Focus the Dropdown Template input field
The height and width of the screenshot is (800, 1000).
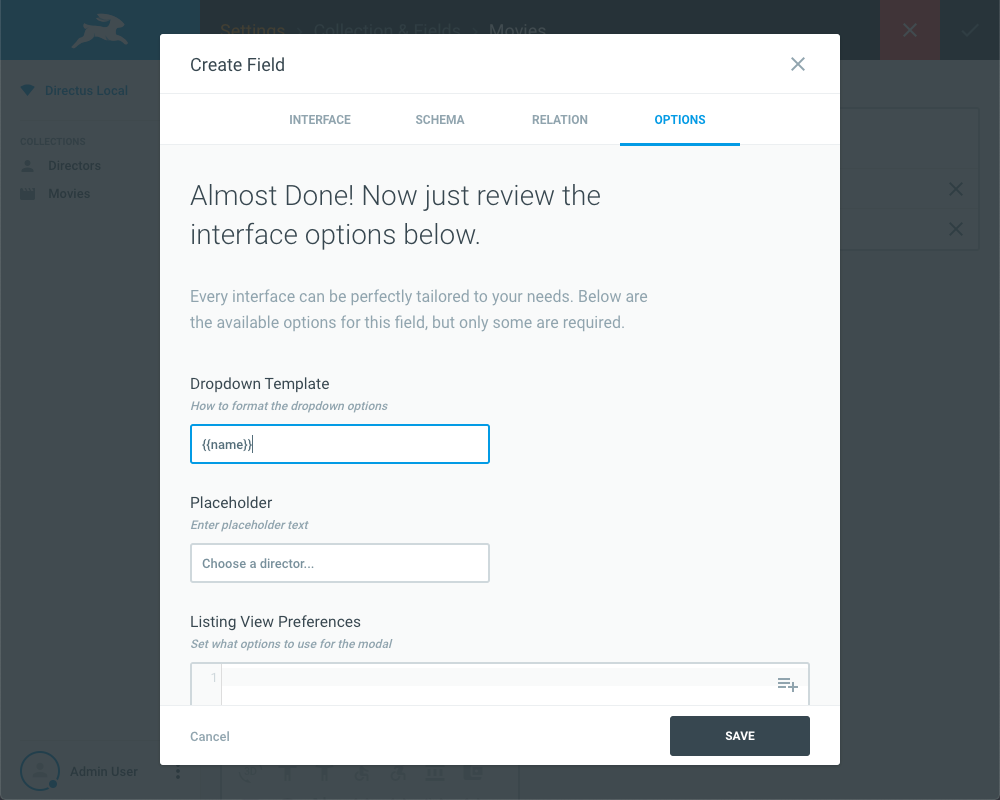[x=339, y=444]
